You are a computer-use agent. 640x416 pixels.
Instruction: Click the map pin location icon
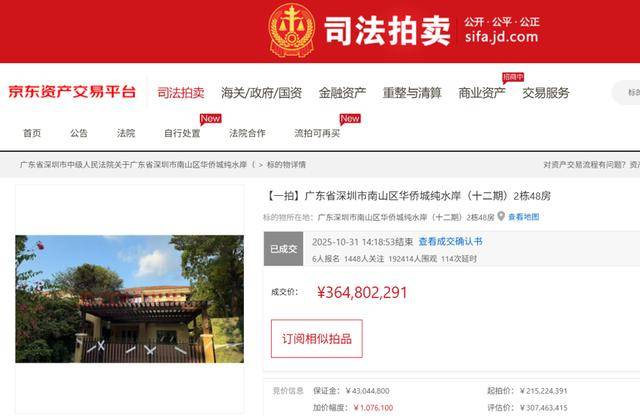point(501,216)
